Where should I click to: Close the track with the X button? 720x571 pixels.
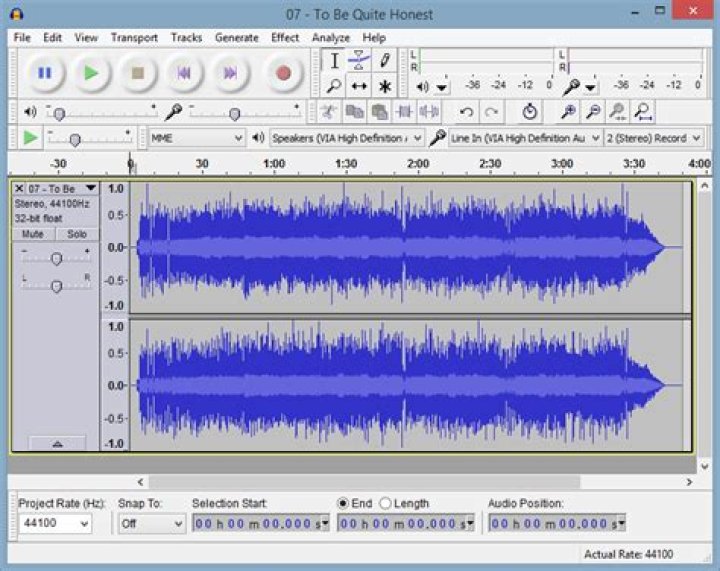pyautogui.click(x=19, y=188)
